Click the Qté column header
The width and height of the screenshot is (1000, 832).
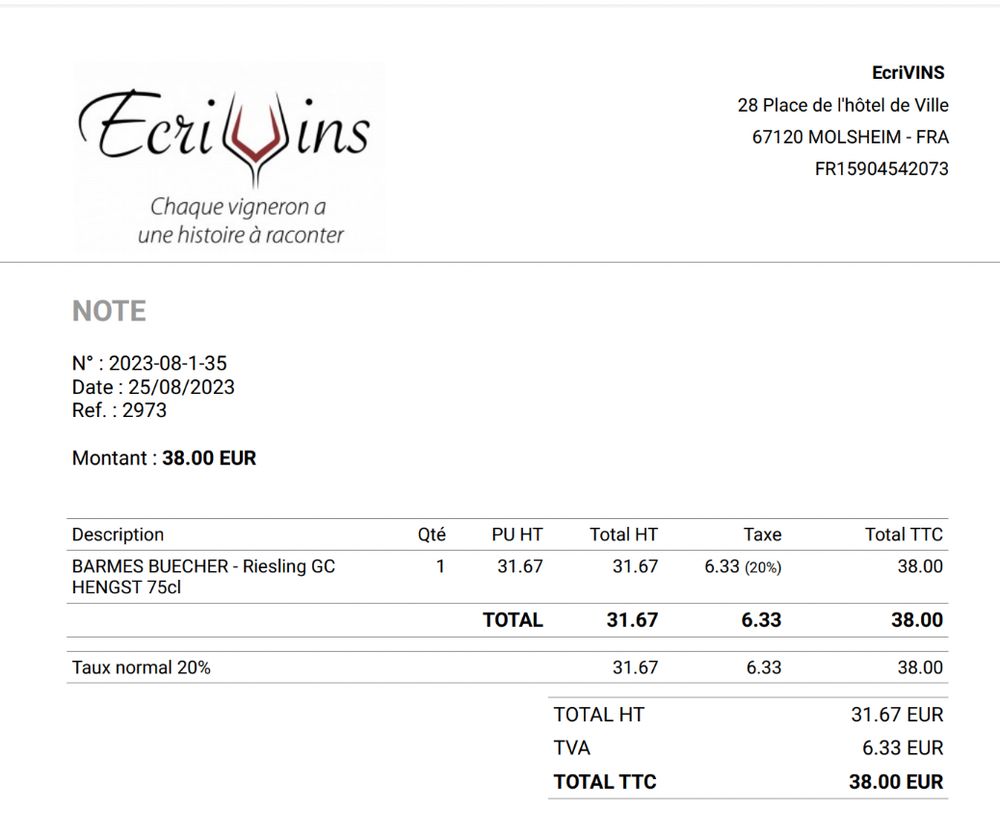click(431, 534)
